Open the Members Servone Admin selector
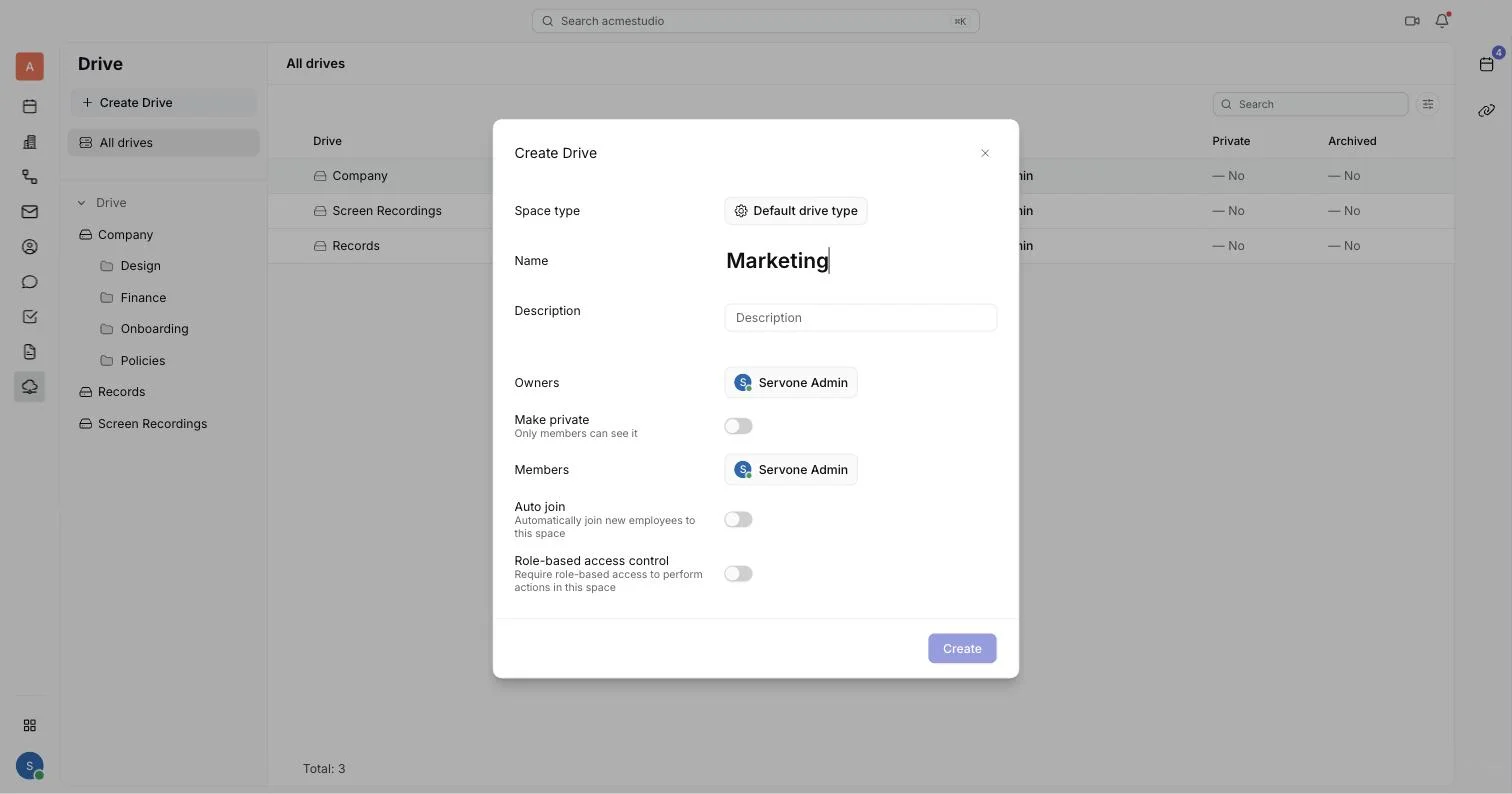Screen dimensions: 1512x794 791,469
